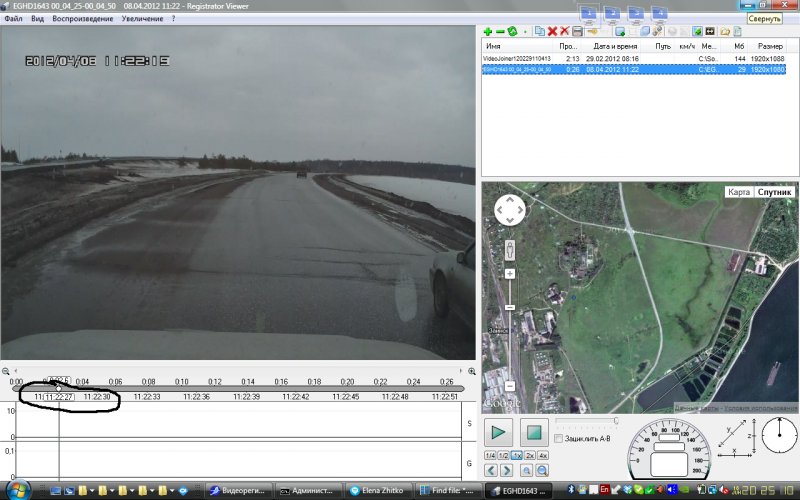800x500 pixels.
Task: Switch map to Карта view
Action: (x=738, y=191)
